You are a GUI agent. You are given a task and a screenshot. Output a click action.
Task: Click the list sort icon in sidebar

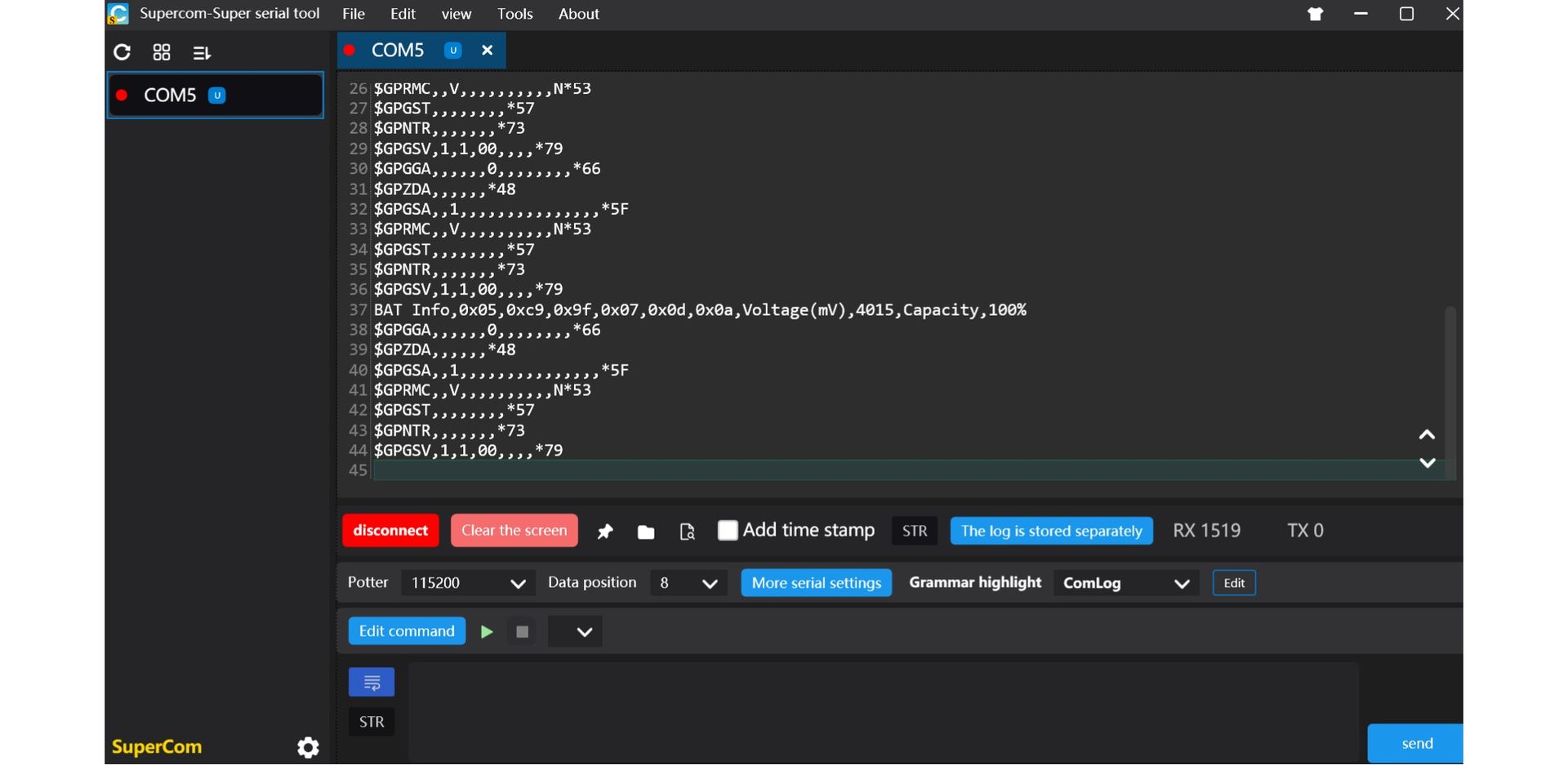tap(201, 53)
